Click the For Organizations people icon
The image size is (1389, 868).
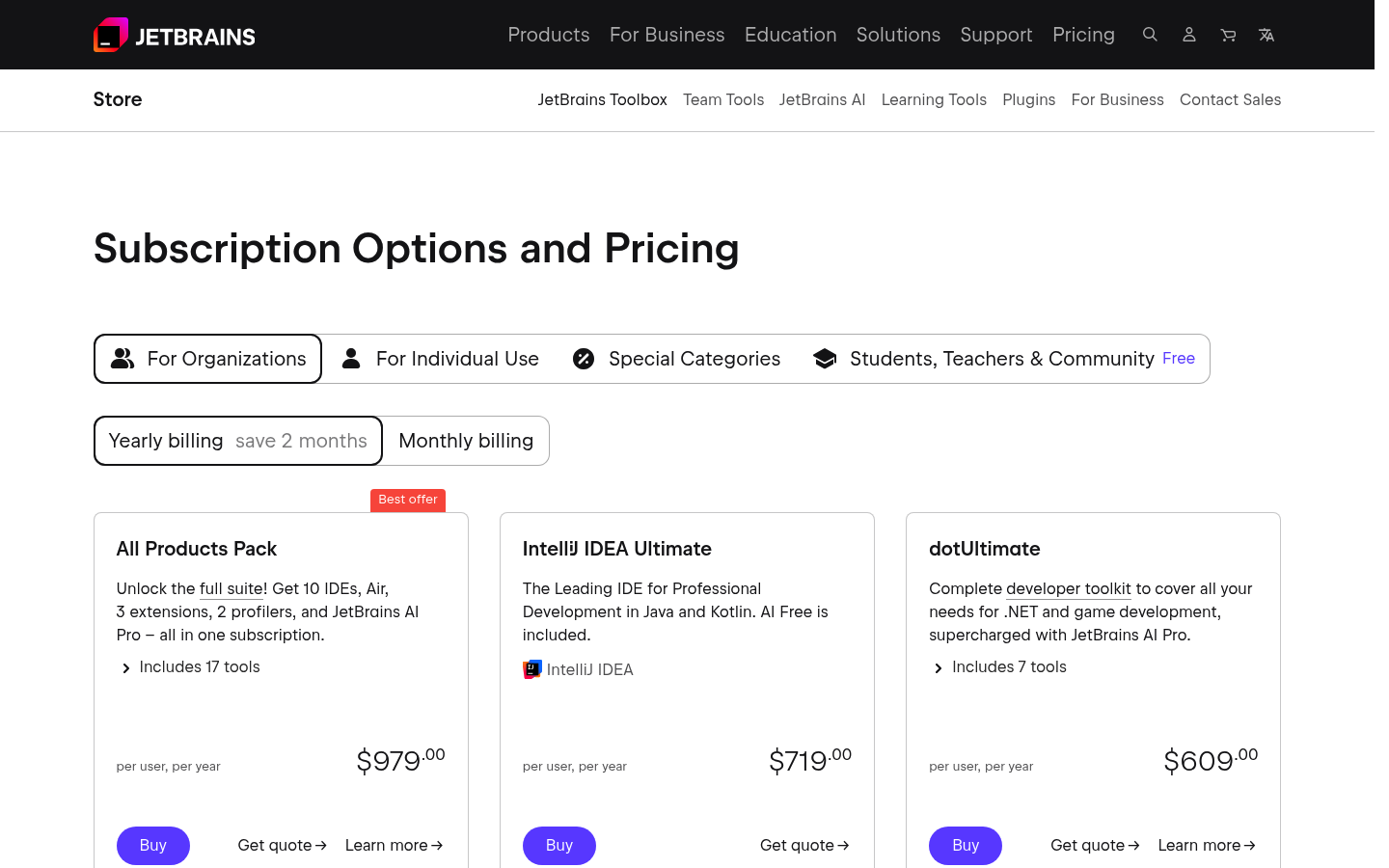123,359
